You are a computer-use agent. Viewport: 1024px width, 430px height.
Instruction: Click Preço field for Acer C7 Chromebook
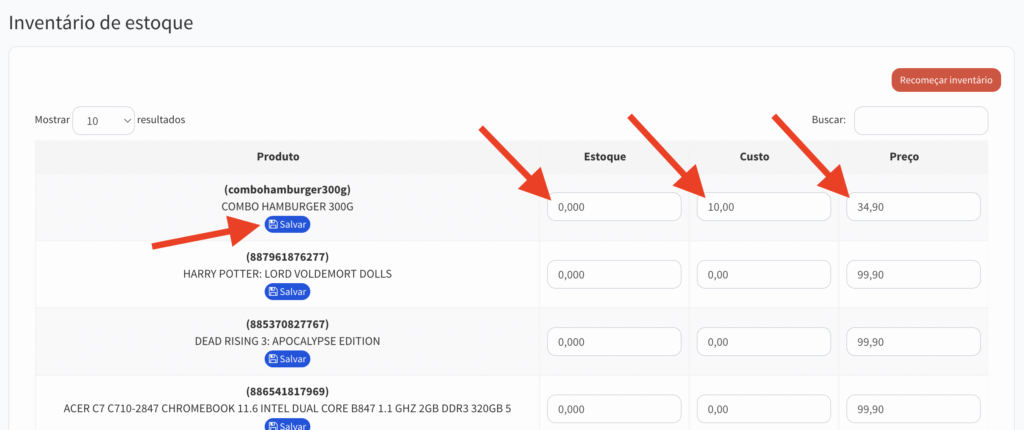click(912, 409)
